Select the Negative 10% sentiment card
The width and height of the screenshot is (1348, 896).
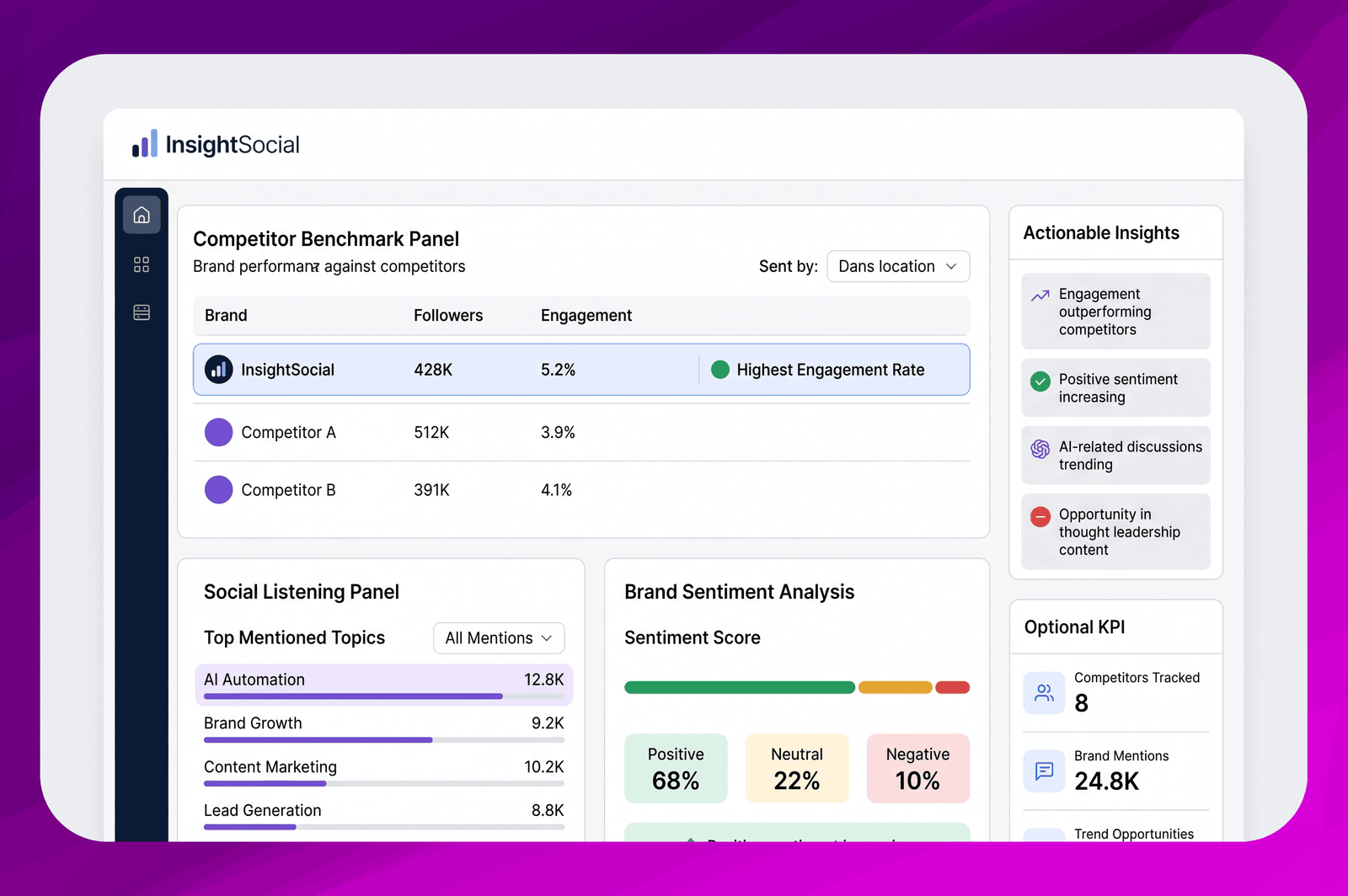[918, 768]
